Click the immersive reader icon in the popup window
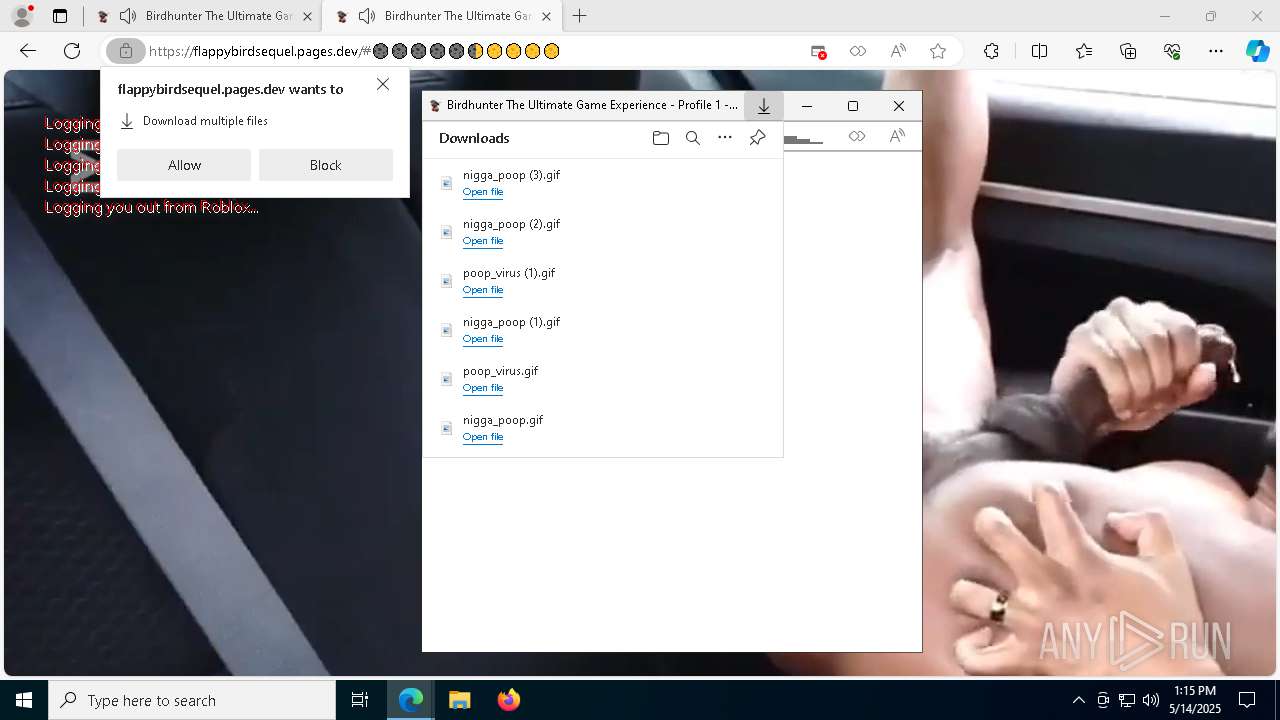This screenshot has width=1280, height=720. pyautogui.click(x=857, y=136)
